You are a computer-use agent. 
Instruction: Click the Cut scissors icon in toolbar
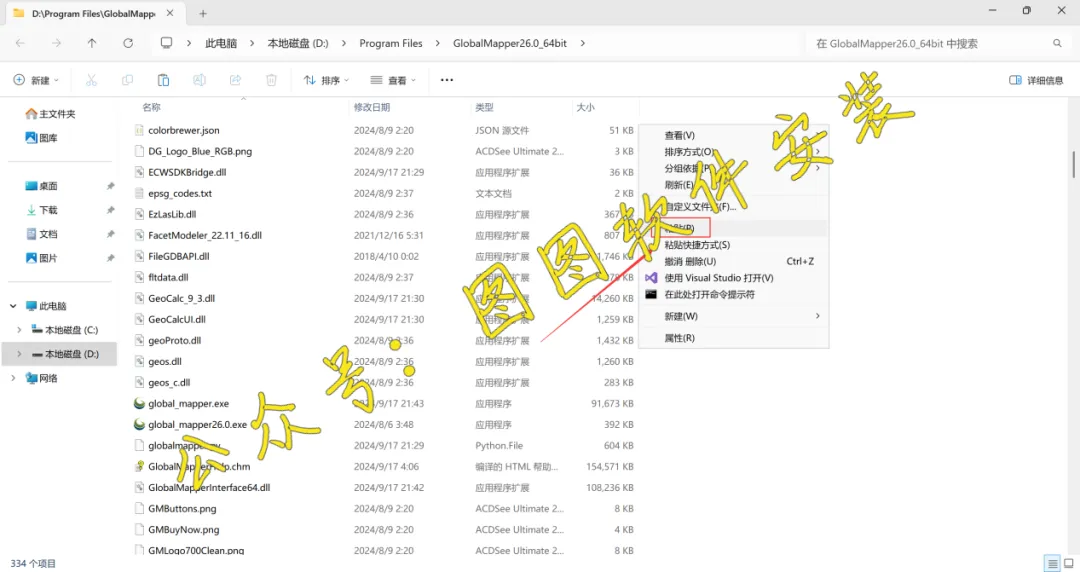(x=91, y=80)
